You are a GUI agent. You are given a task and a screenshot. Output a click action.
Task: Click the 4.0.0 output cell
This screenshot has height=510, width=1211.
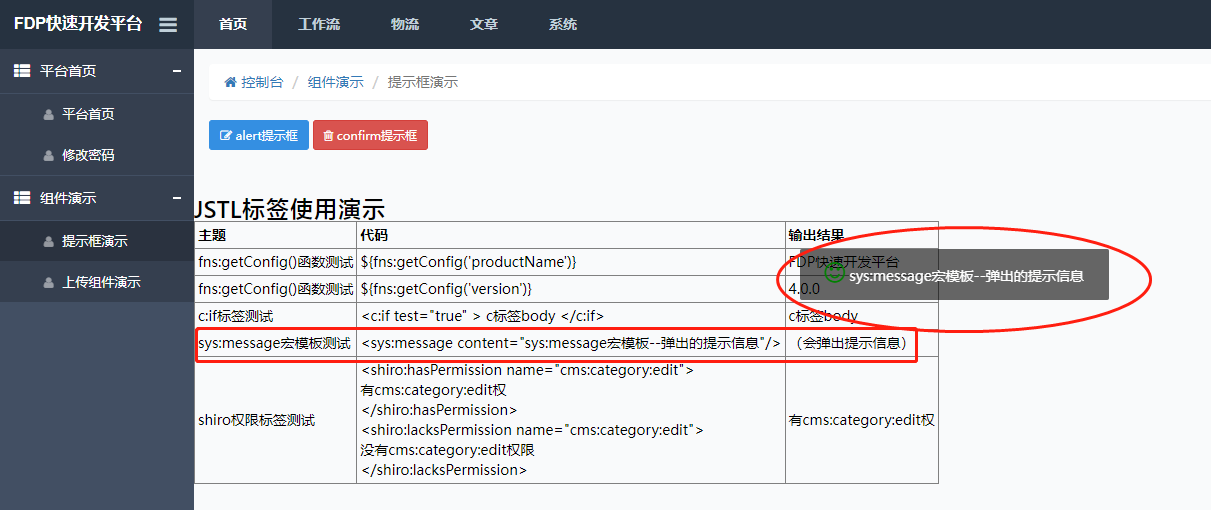pos(862,289)
